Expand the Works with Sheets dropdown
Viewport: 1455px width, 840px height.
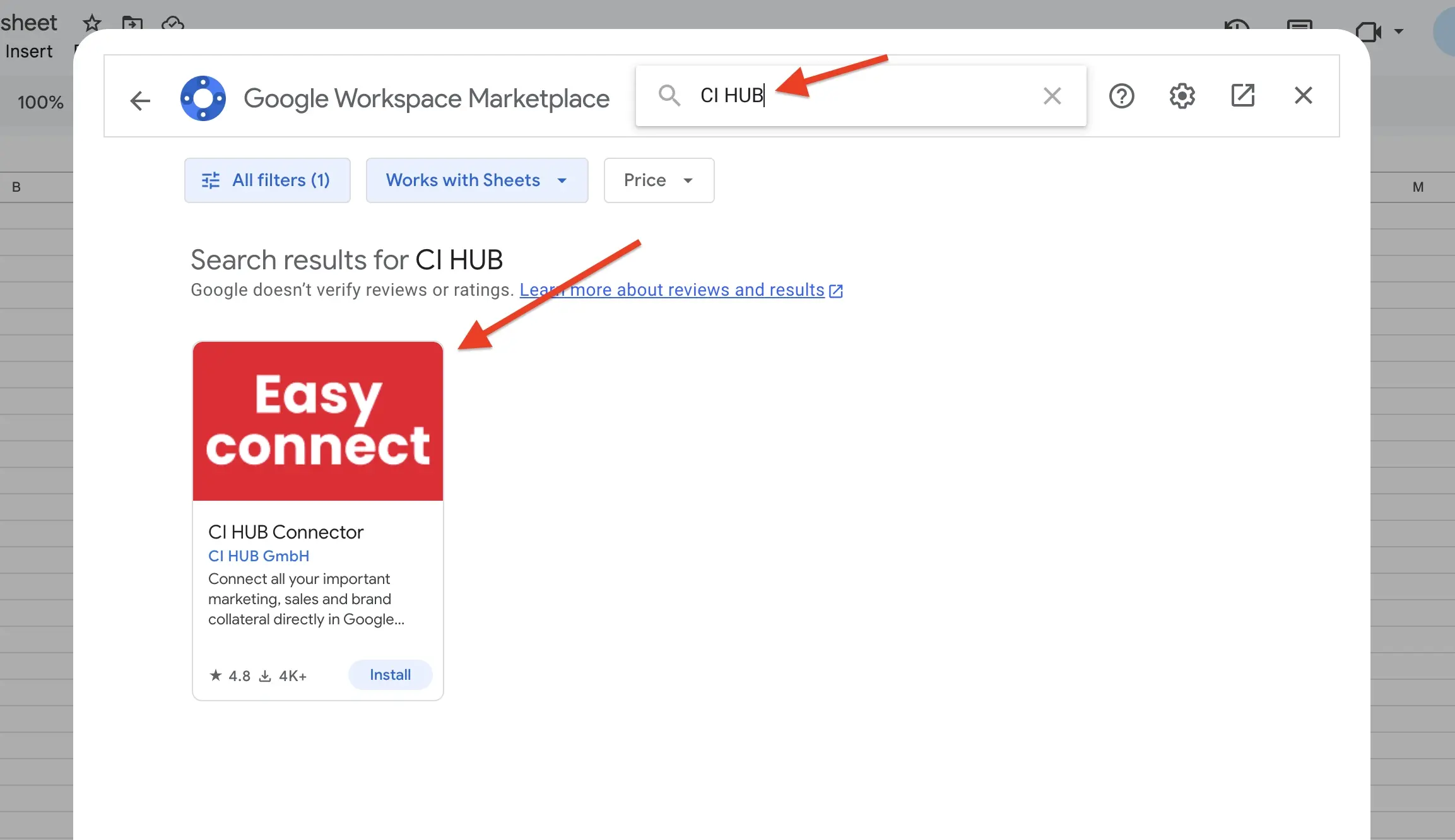pos(477,180)
